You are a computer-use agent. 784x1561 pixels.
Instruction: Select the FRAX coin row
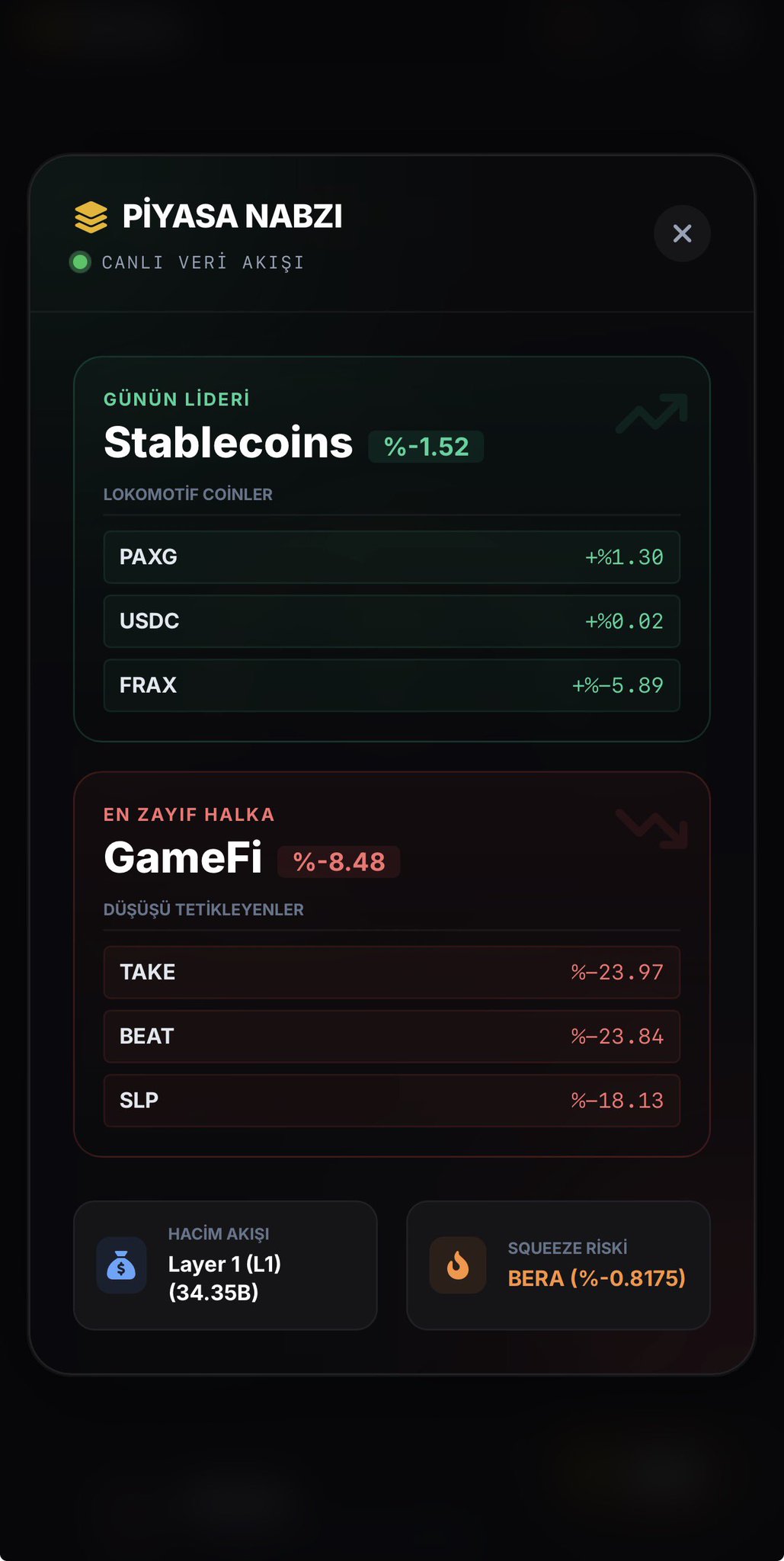(x=392, y=685)
